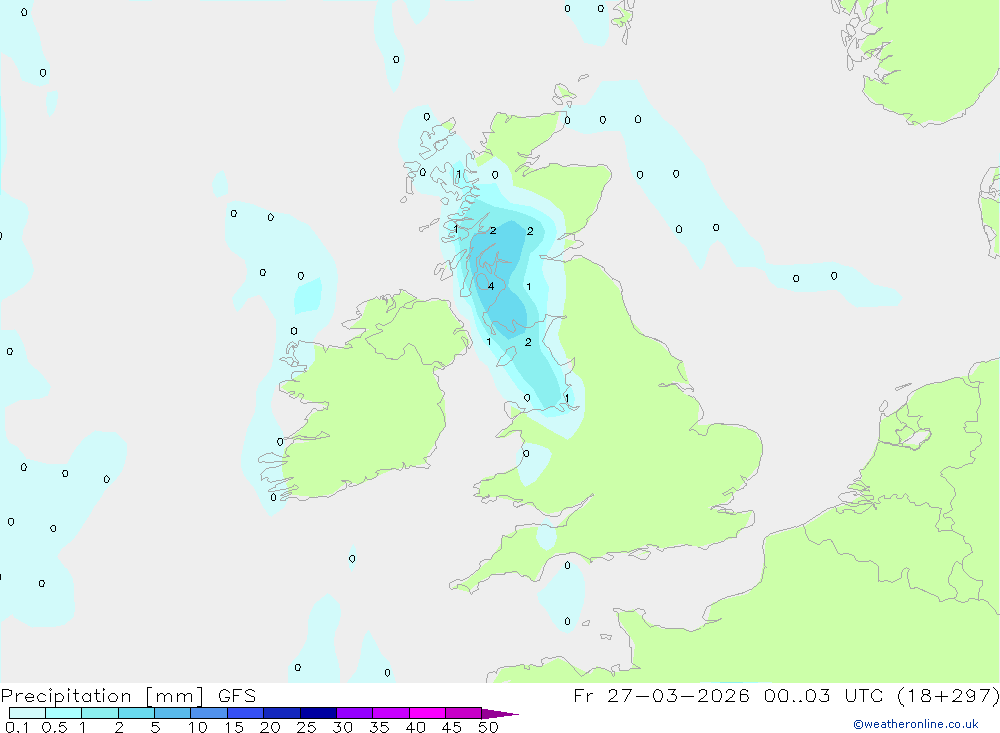This screenshot has height=733, width=1000.
Task: Select the 30–35 mm purple legend swatch
Action: click(x=354, y=713)
